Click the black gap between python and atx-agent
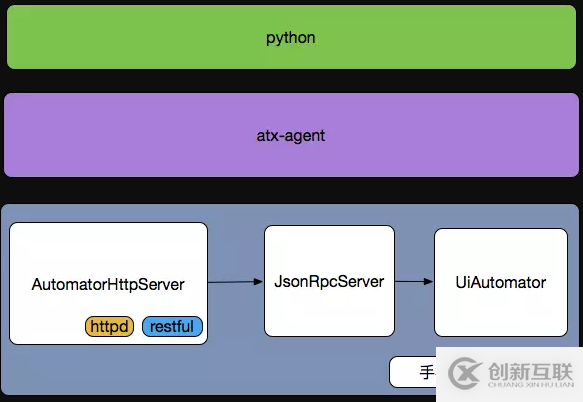This screenshot has height=402, width=583. coord(291,81)
